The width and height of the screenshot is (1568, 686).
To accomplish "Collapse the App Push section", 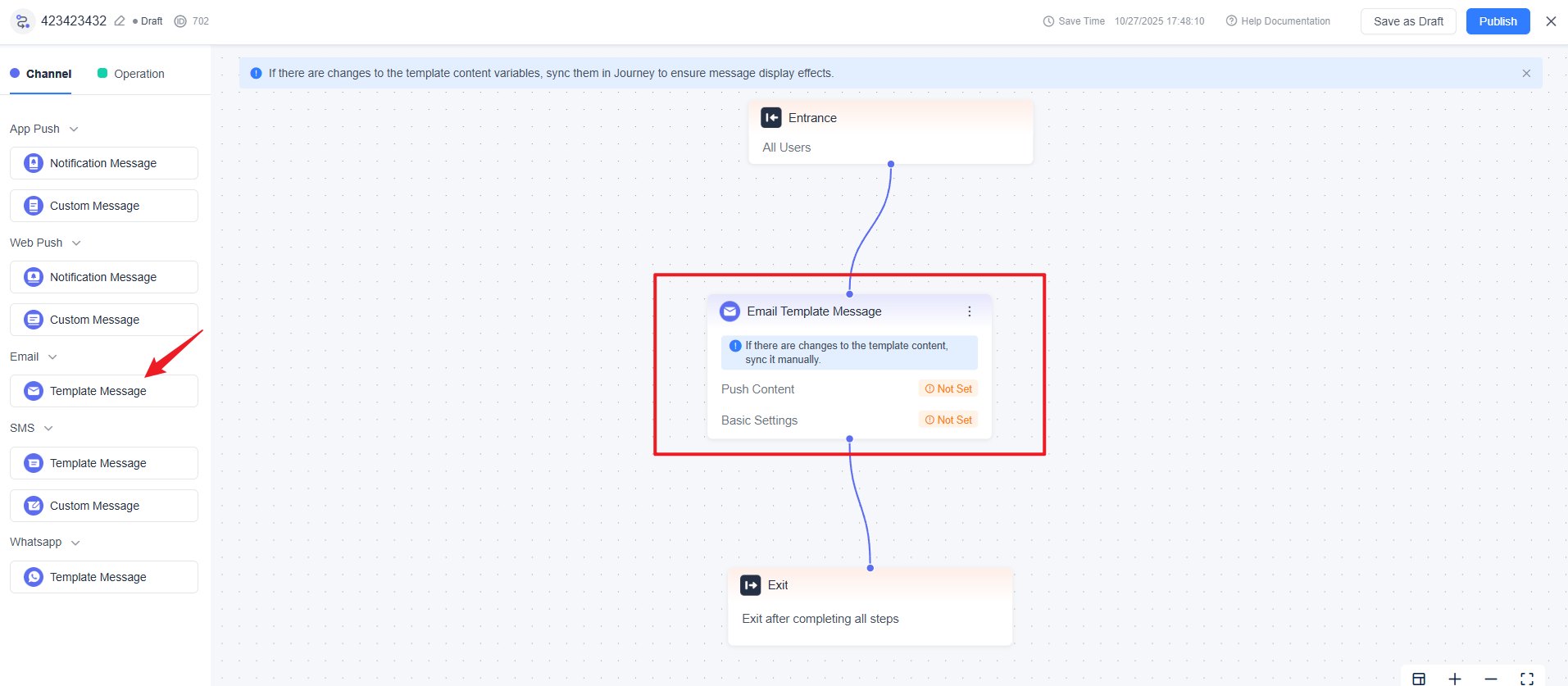I will tap(74, 129).
